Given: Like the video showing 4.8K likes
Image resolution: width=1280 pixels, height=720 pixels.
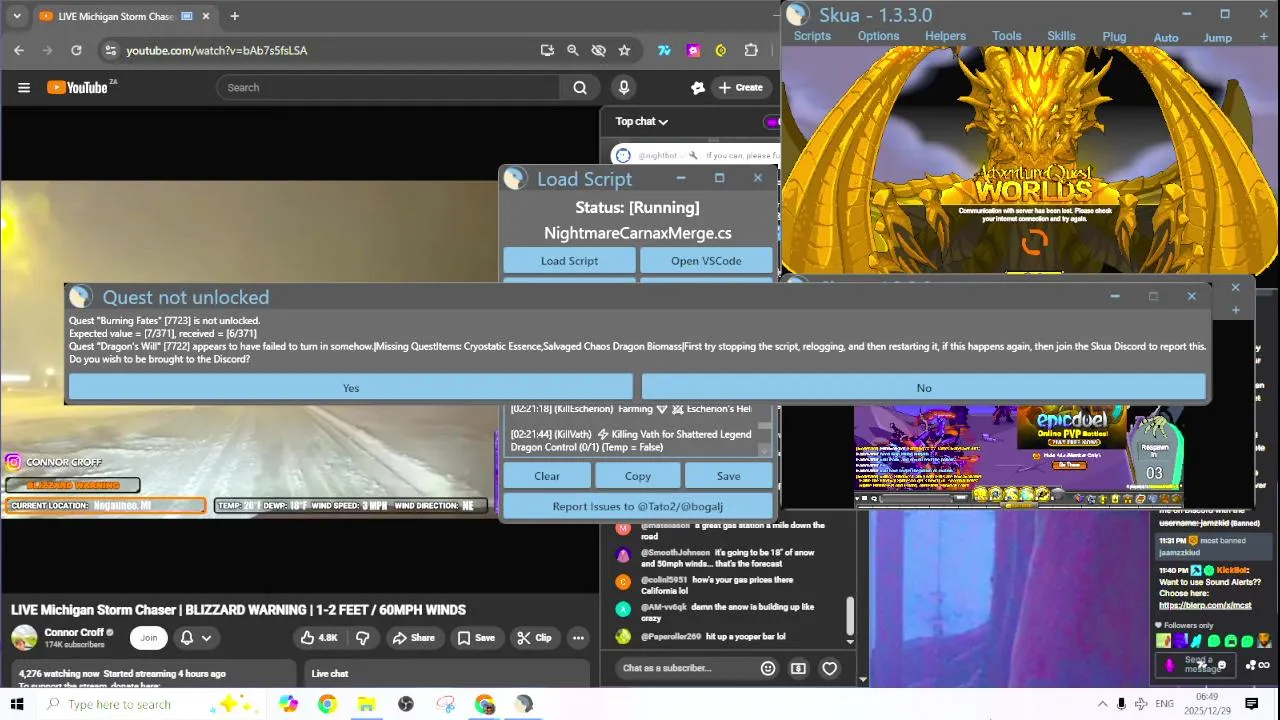Looking at the screenshot, I should click(x=319, y=637).
